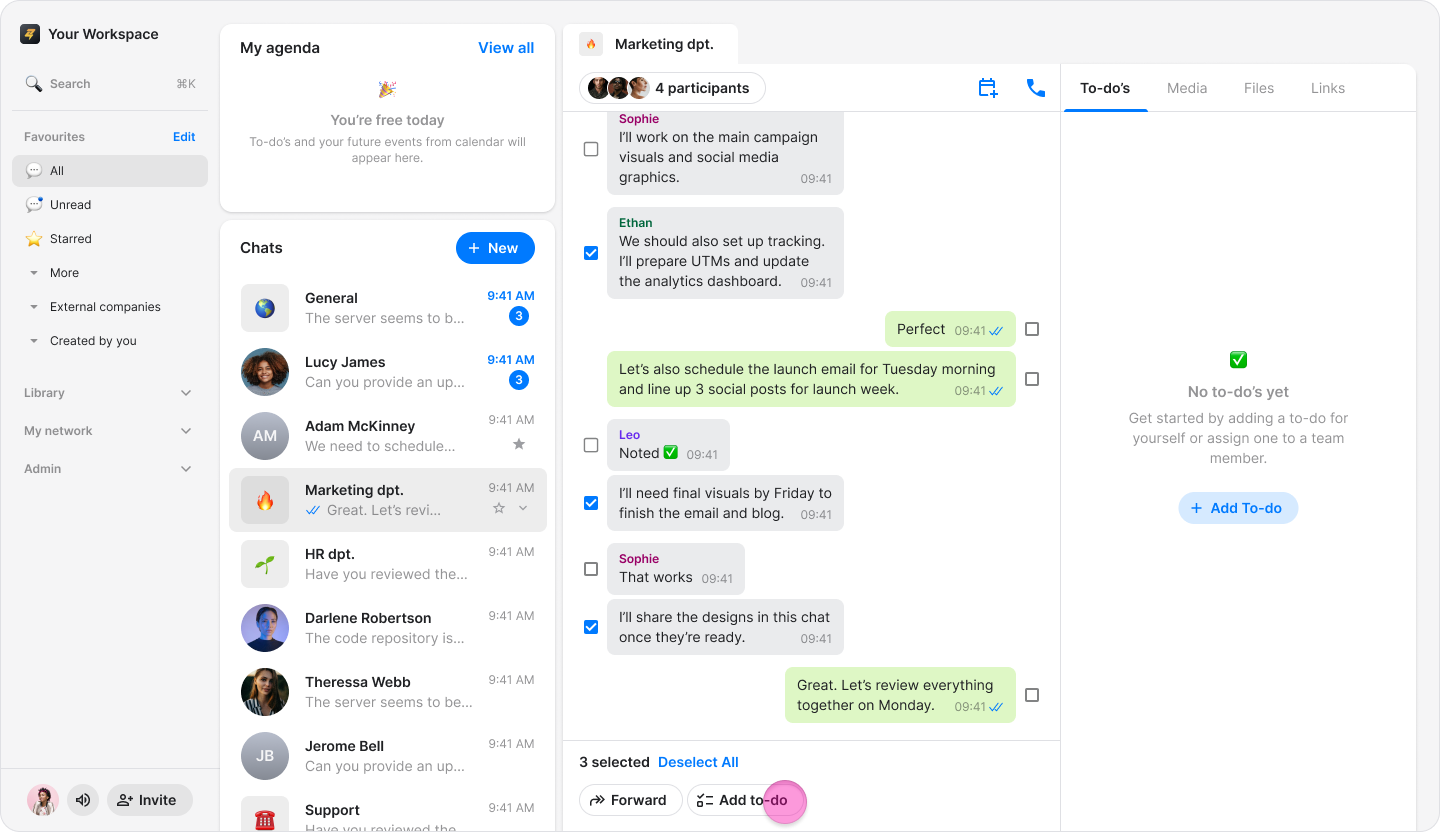Click the Add To-do button in panel
1440x832 pixels.
tap(1238, 508)
